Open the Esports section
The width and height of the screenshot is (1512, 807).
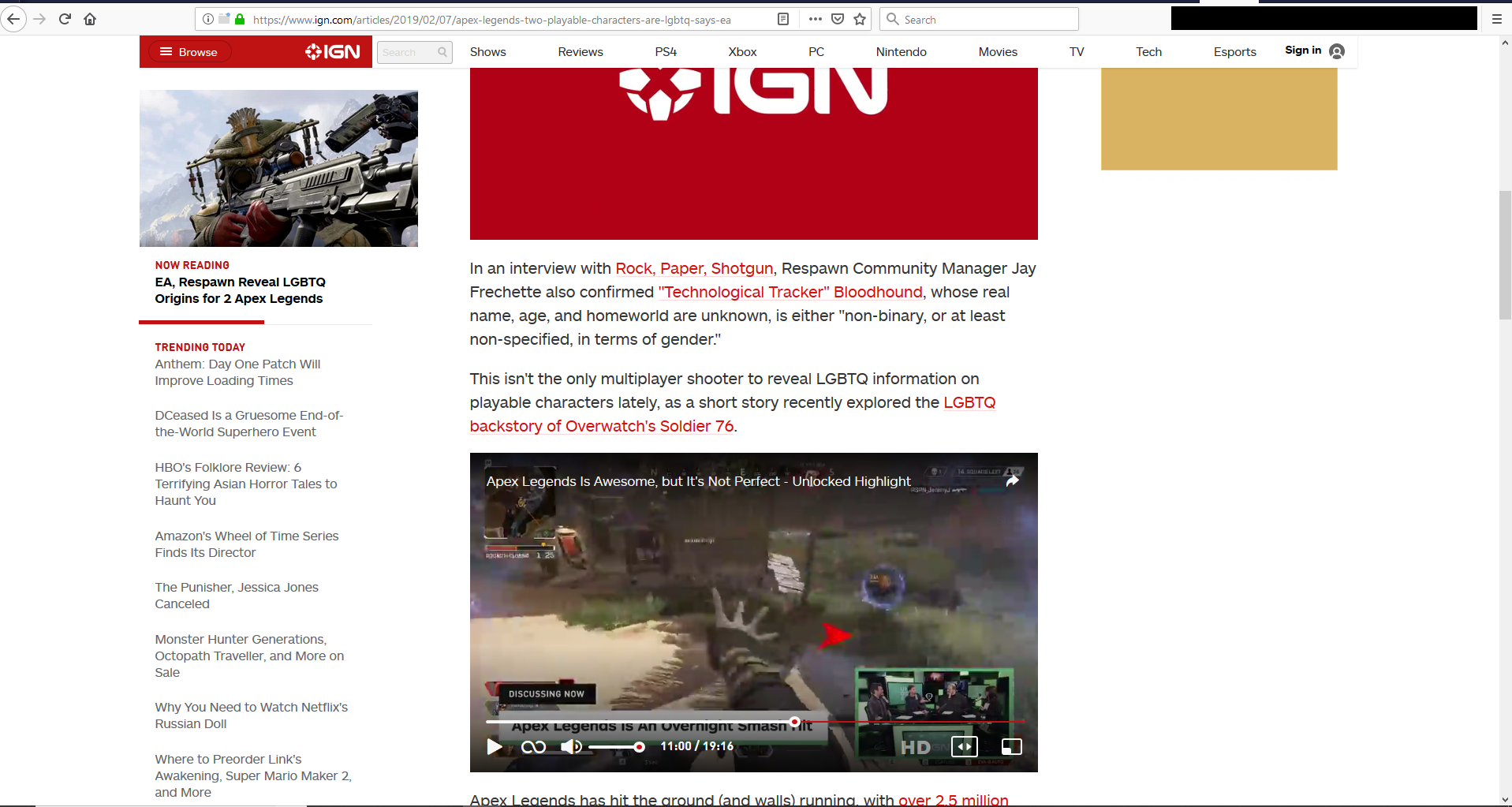[x=1235, y=52]
